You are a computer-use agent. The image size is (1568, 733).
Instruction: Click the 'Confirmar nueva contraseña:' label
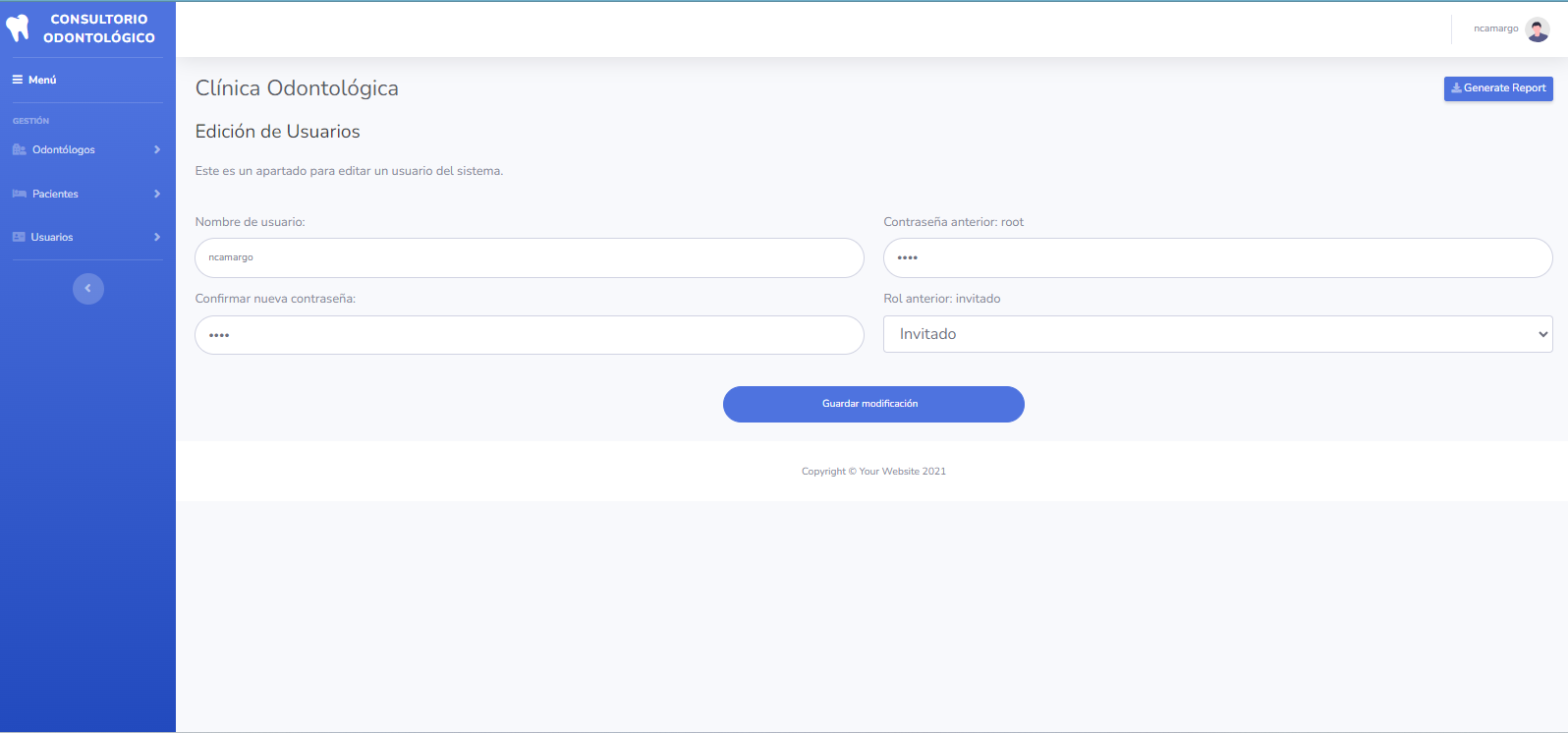[x=275, y=299]
